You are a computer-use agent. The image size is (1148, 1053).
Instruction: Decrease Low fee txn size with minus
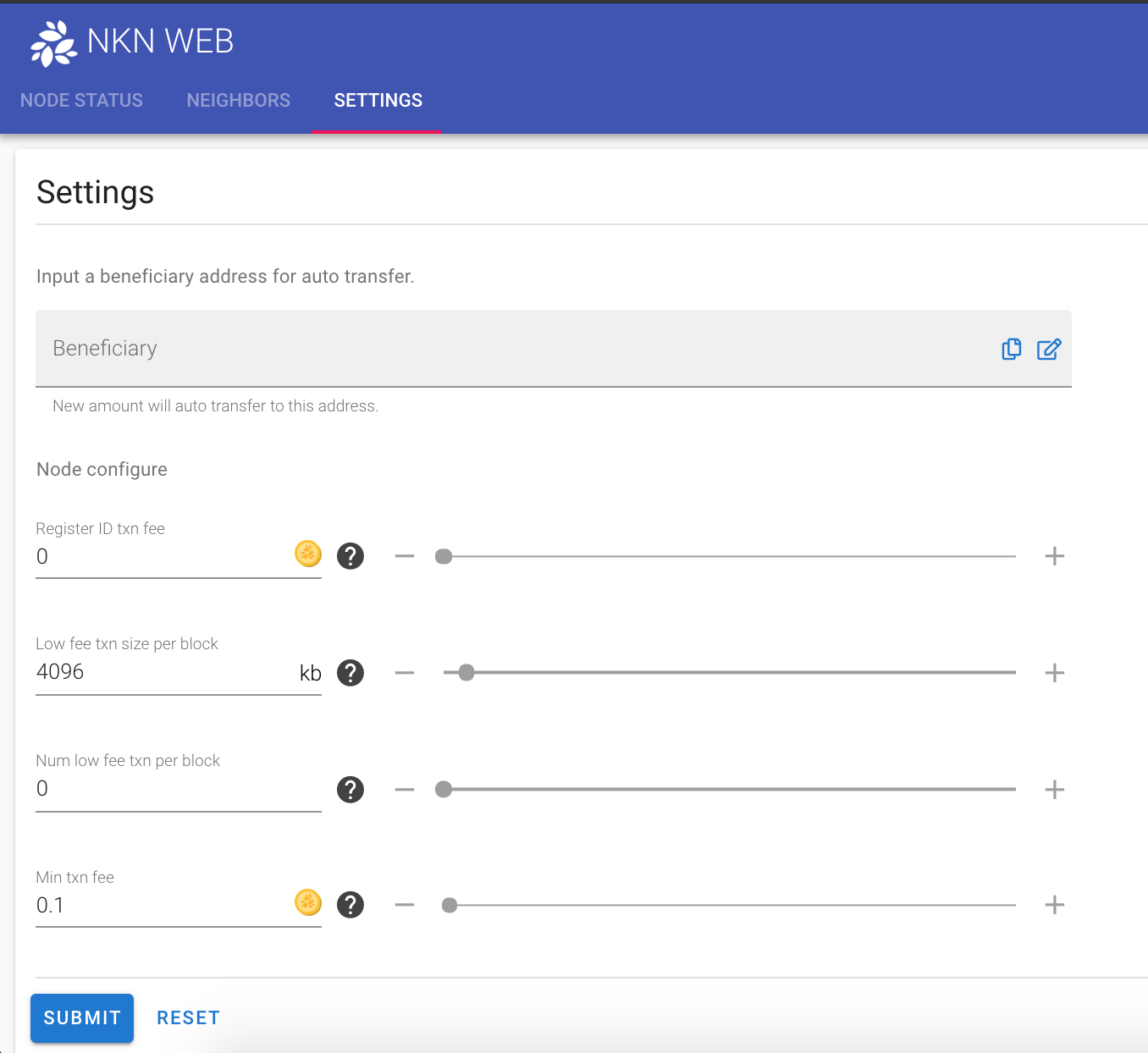pyautogui.click(x=405, y=673)
